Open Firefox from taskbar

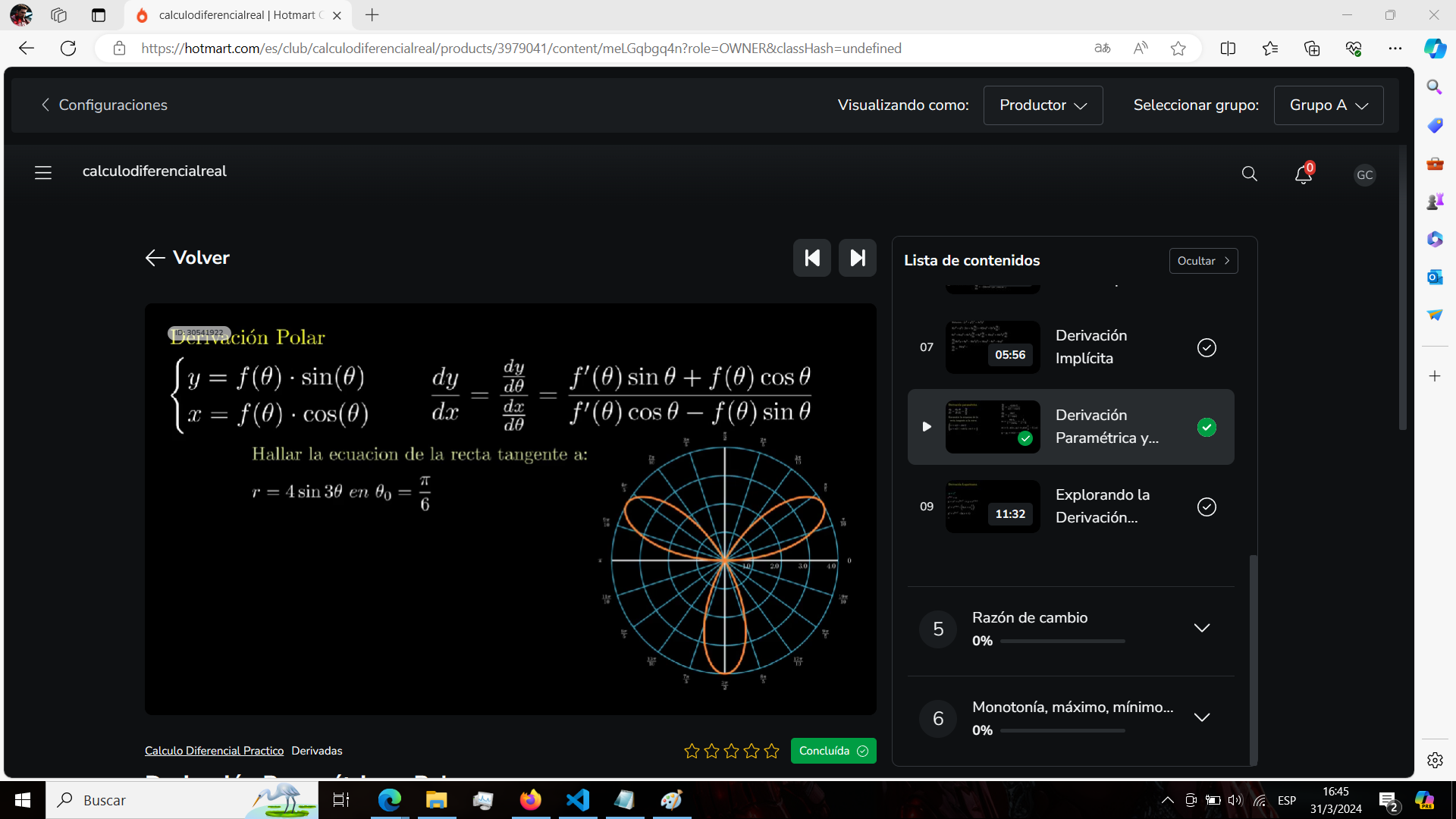(531, 800)
